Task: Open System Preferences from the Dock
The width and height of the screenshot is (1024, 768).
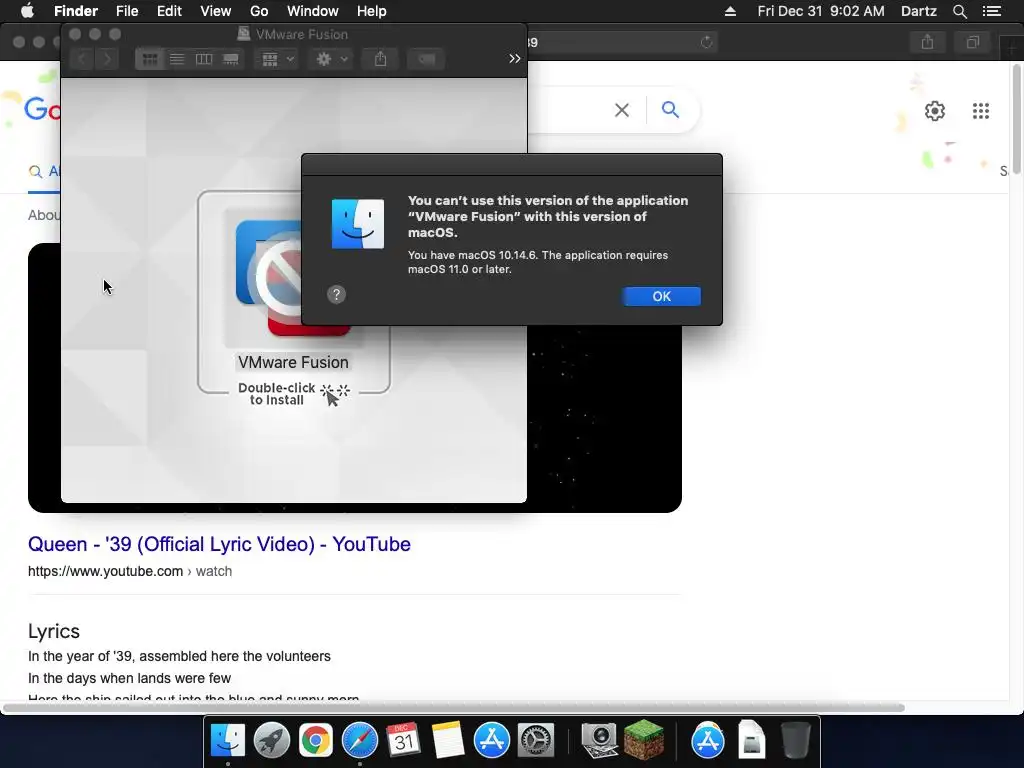Action: [x=536, y=741]
